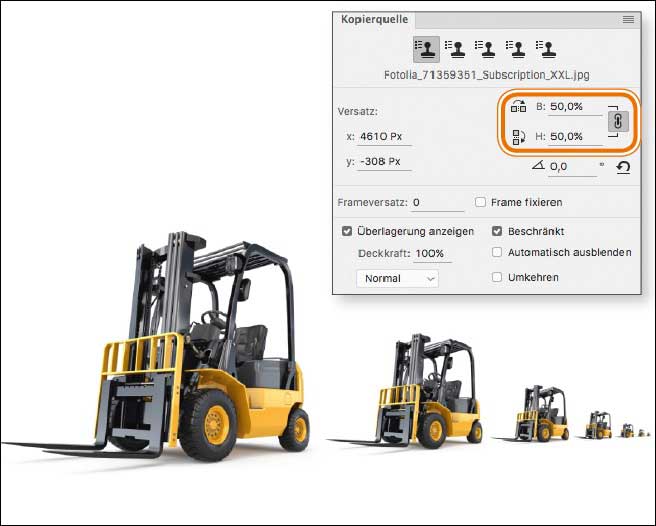Click the rotation angle icon

(538, 165)
